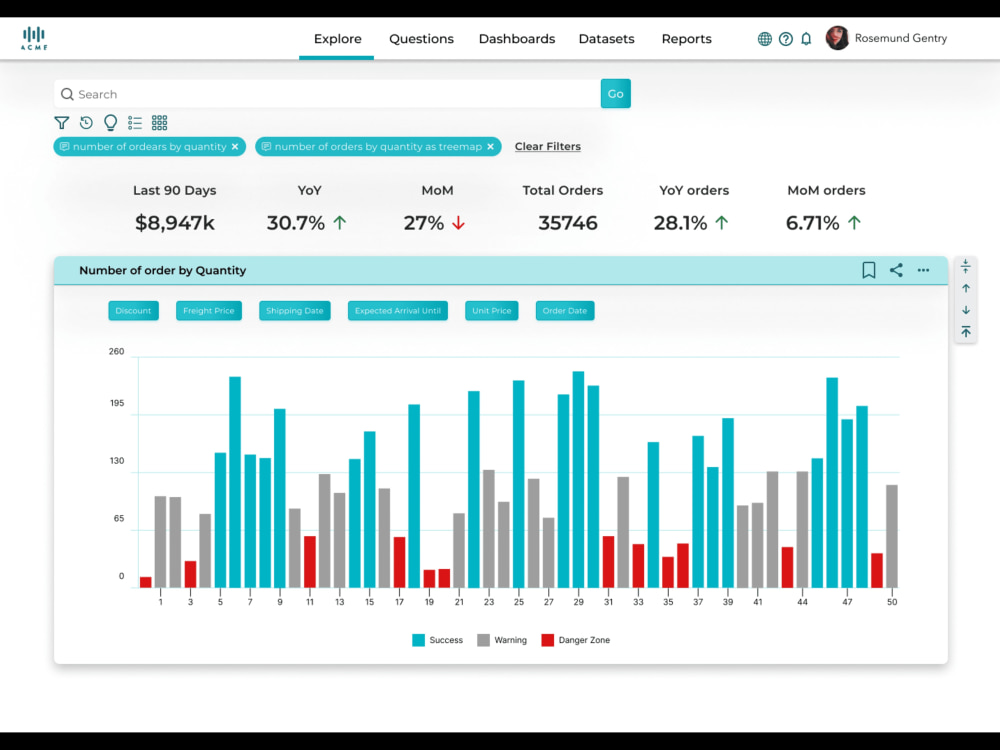Click the filter funnel icon
The width and height of the screenshot is (1000, 750).
(61, 122)
